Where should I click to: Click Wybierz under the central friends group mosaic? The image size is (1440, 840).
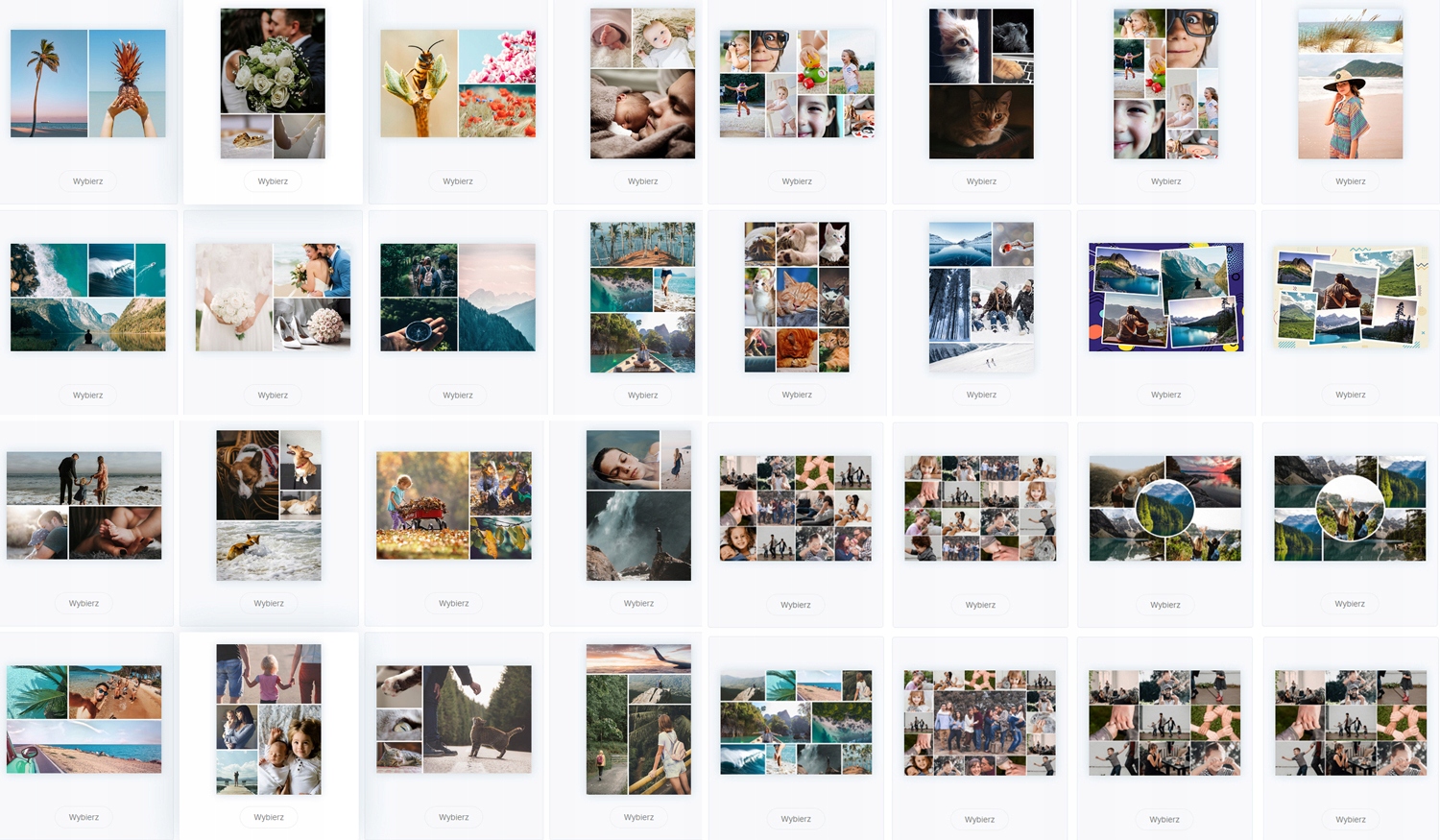pos(980,820)
